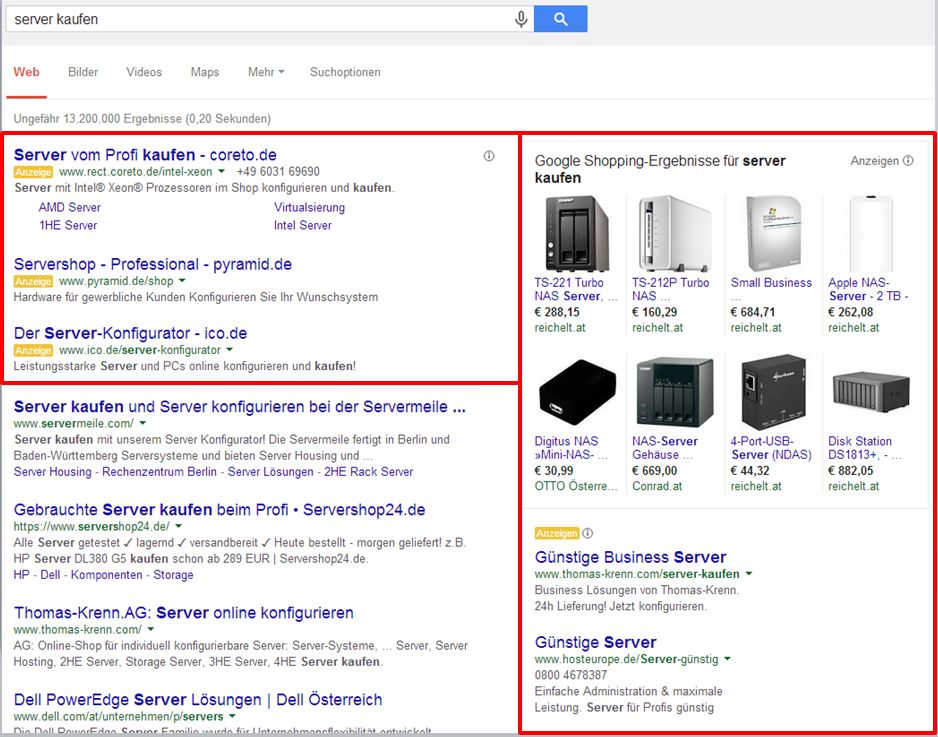Click the Disk Station DS1813+ product image
The image size is (938, 737).
point(869,394)
